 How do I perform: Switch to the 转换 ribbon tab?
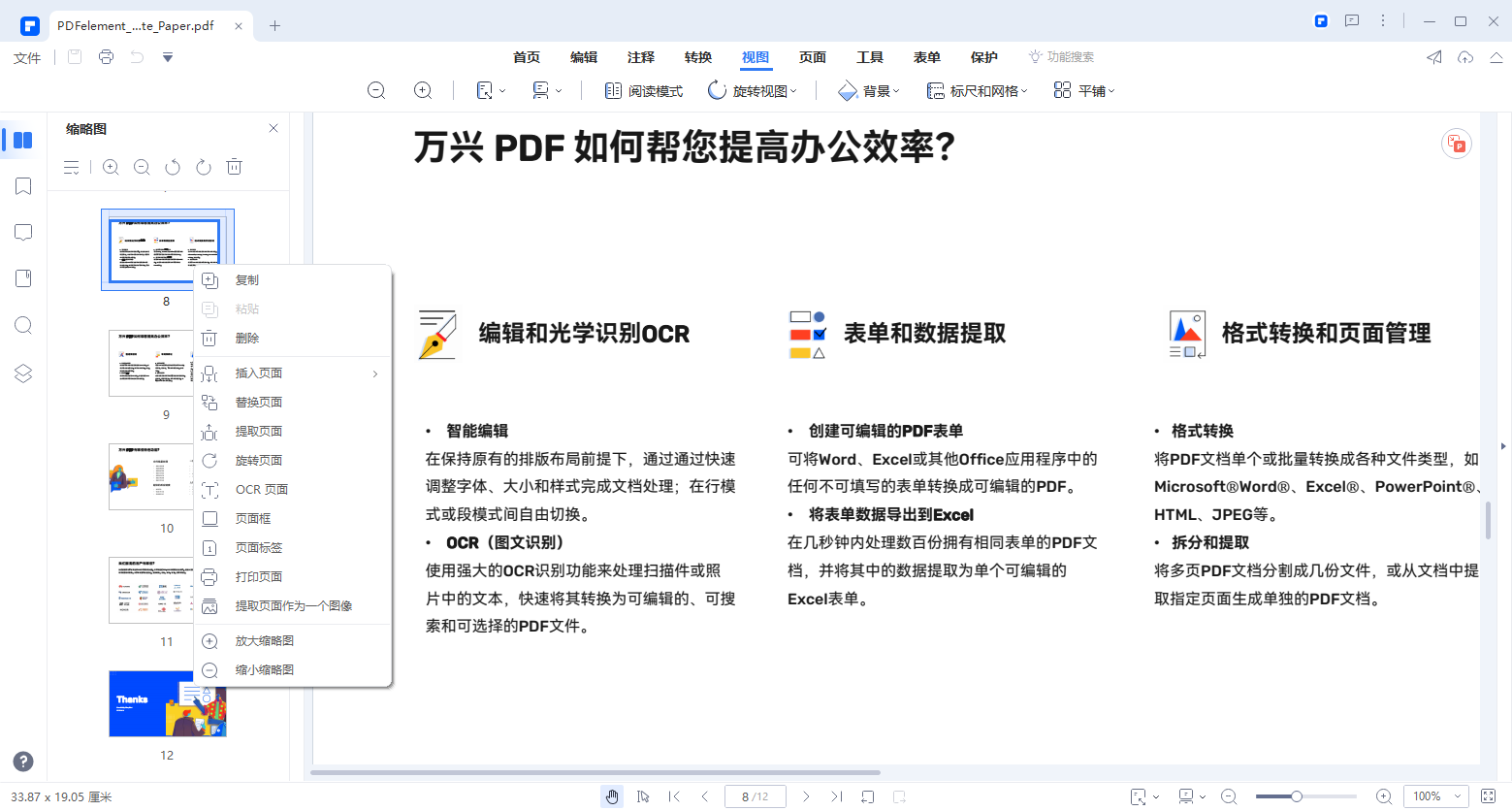point(697,56)
